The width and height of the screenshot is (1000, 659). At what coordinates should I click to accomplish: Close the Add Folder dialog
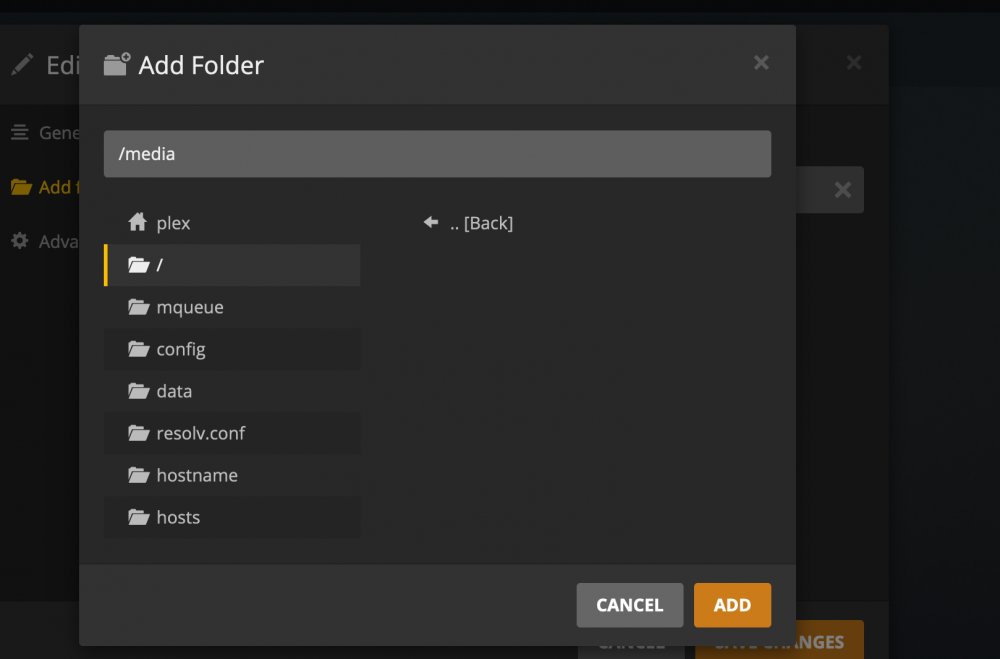761,63
